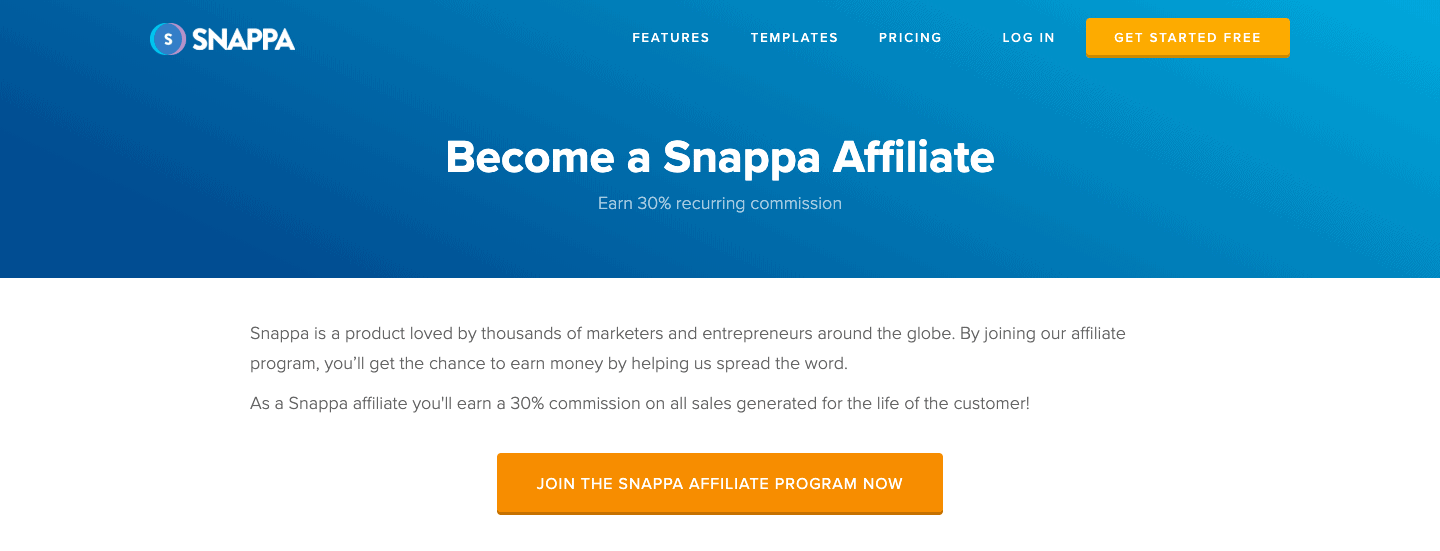Join the Snappa affiliate program now
This screenshot has width=1440, height=551.
(x=720, y=484)
